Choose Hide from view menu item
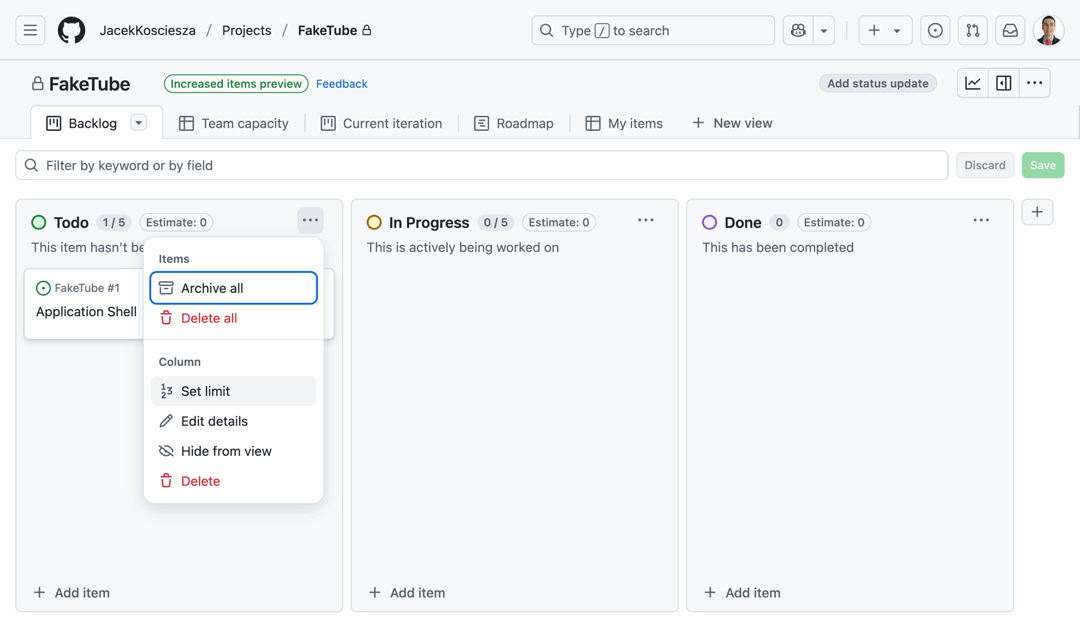Image resolution: width=1080 pixels, height=620 pixels. coord(233,451)
